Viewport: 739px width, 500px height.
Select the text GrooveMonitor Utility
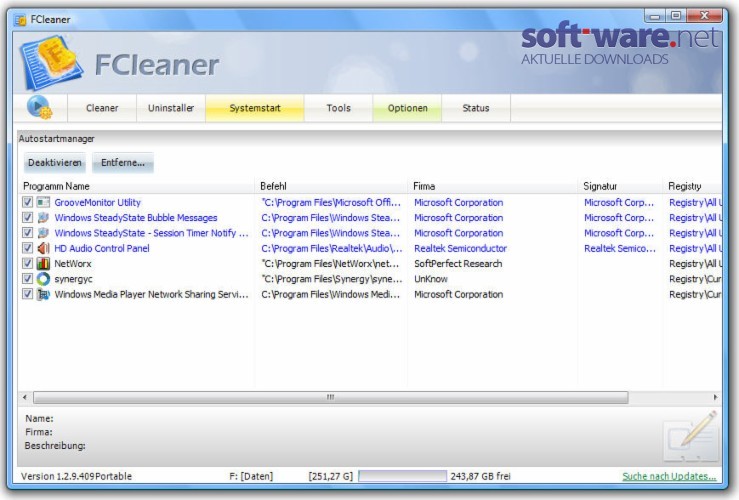98,202
